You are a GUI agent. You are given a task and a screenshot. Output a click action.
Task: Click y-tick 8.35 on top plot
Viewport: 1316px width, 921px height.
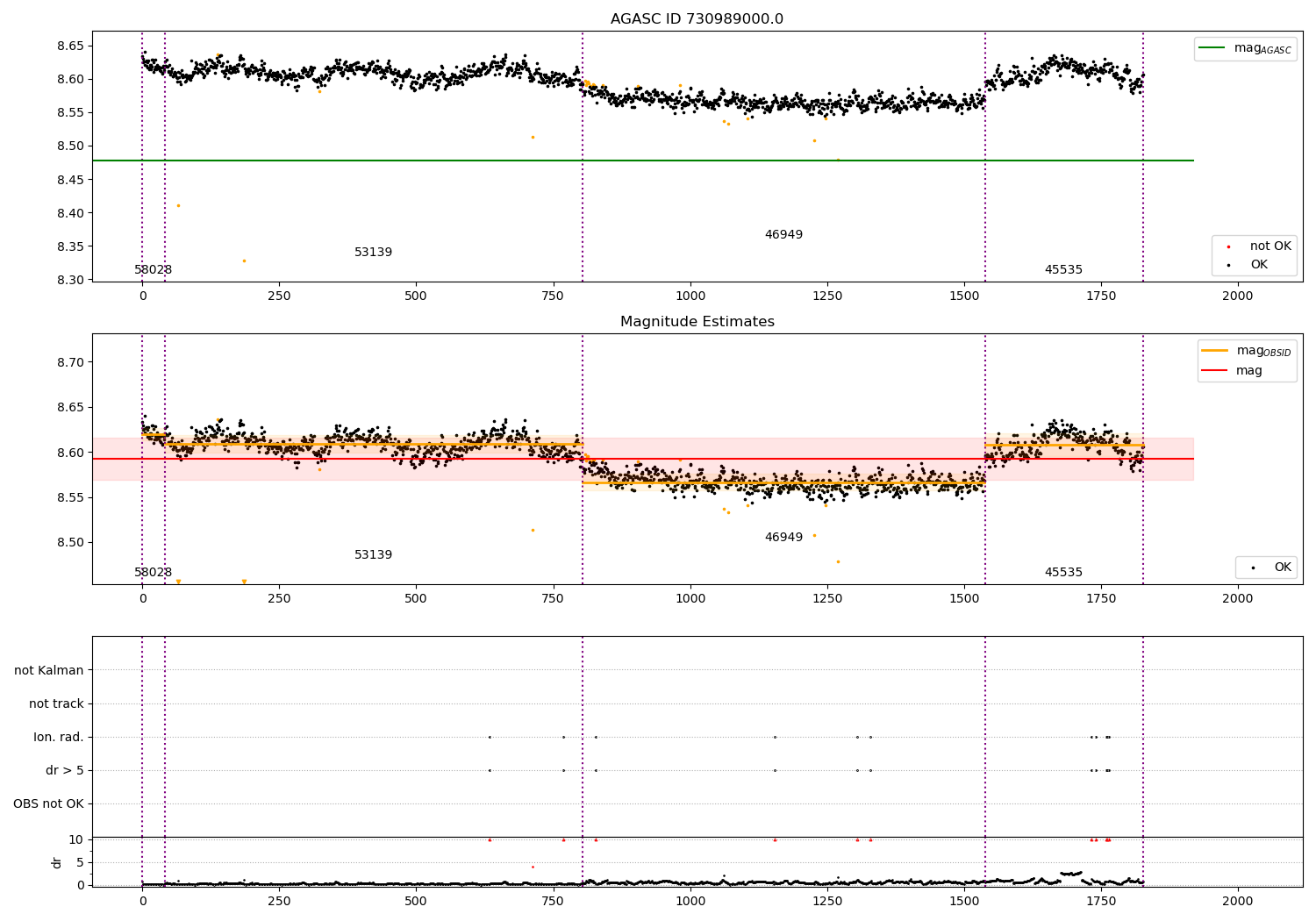coord(70,246)
